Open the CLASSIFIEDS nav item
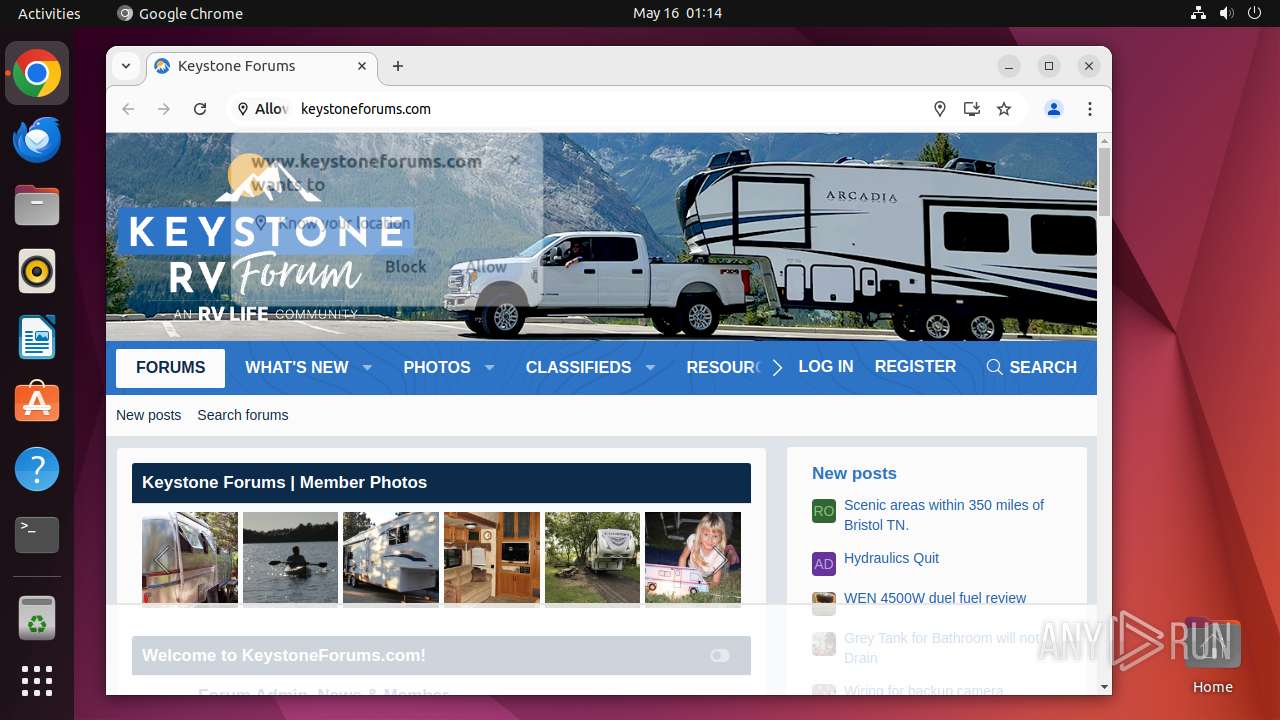1280x720 pixels. click(578, 368)
